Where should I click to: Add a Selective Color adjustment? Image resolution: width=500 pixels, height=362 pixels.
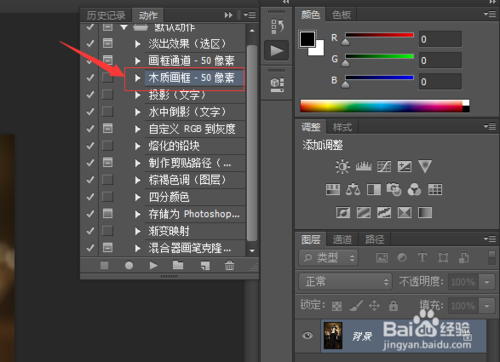point(404,212)
